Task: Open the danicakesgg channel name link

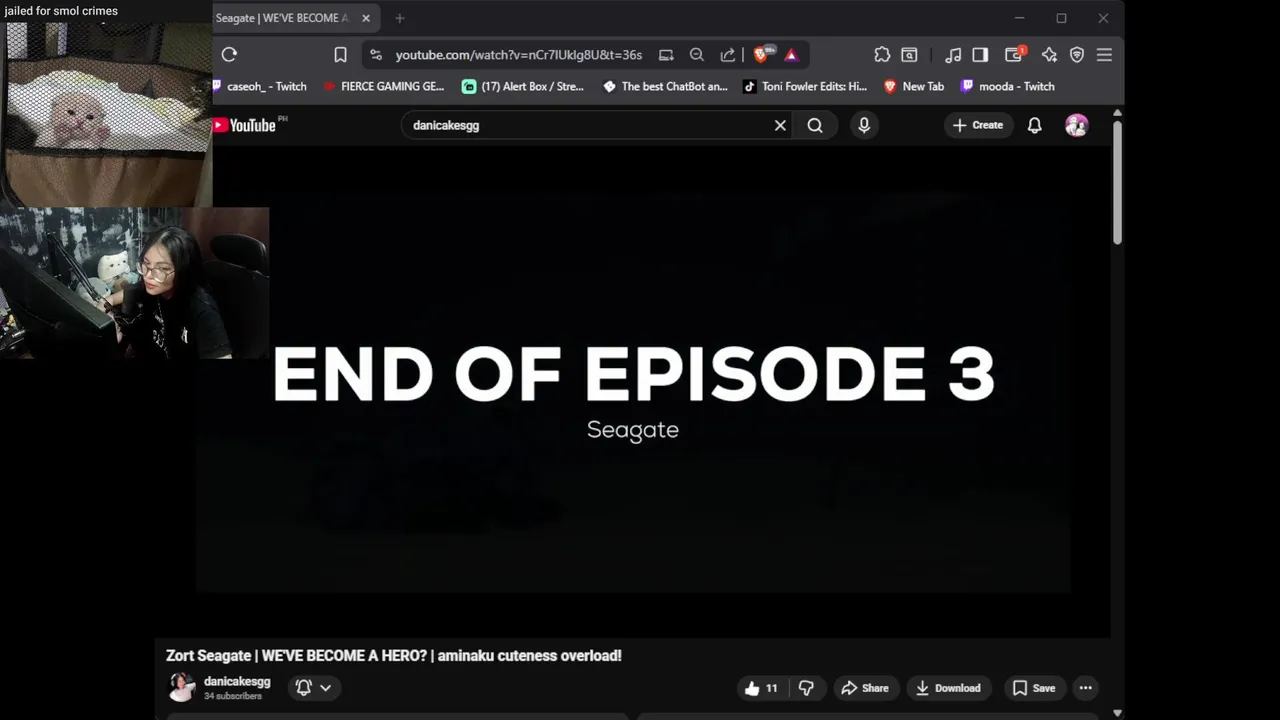Action: click(237, 681)
